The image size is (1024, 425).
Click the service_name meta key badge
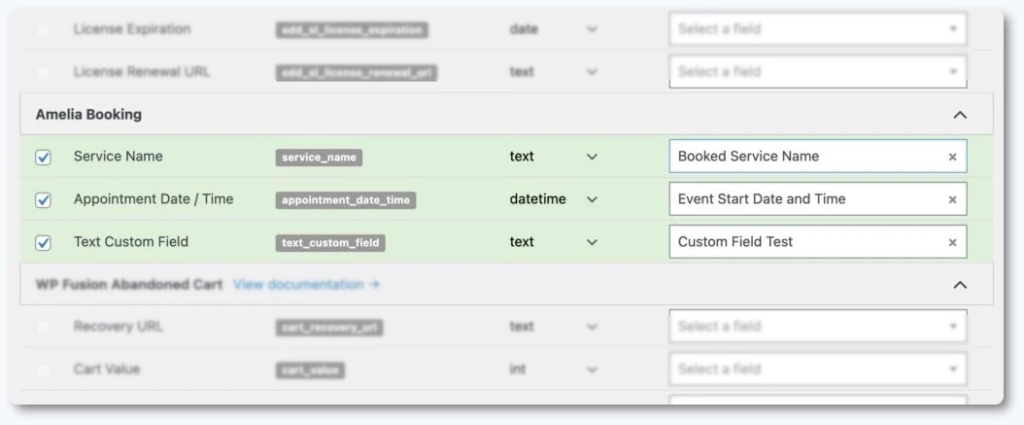click(319, 158)
